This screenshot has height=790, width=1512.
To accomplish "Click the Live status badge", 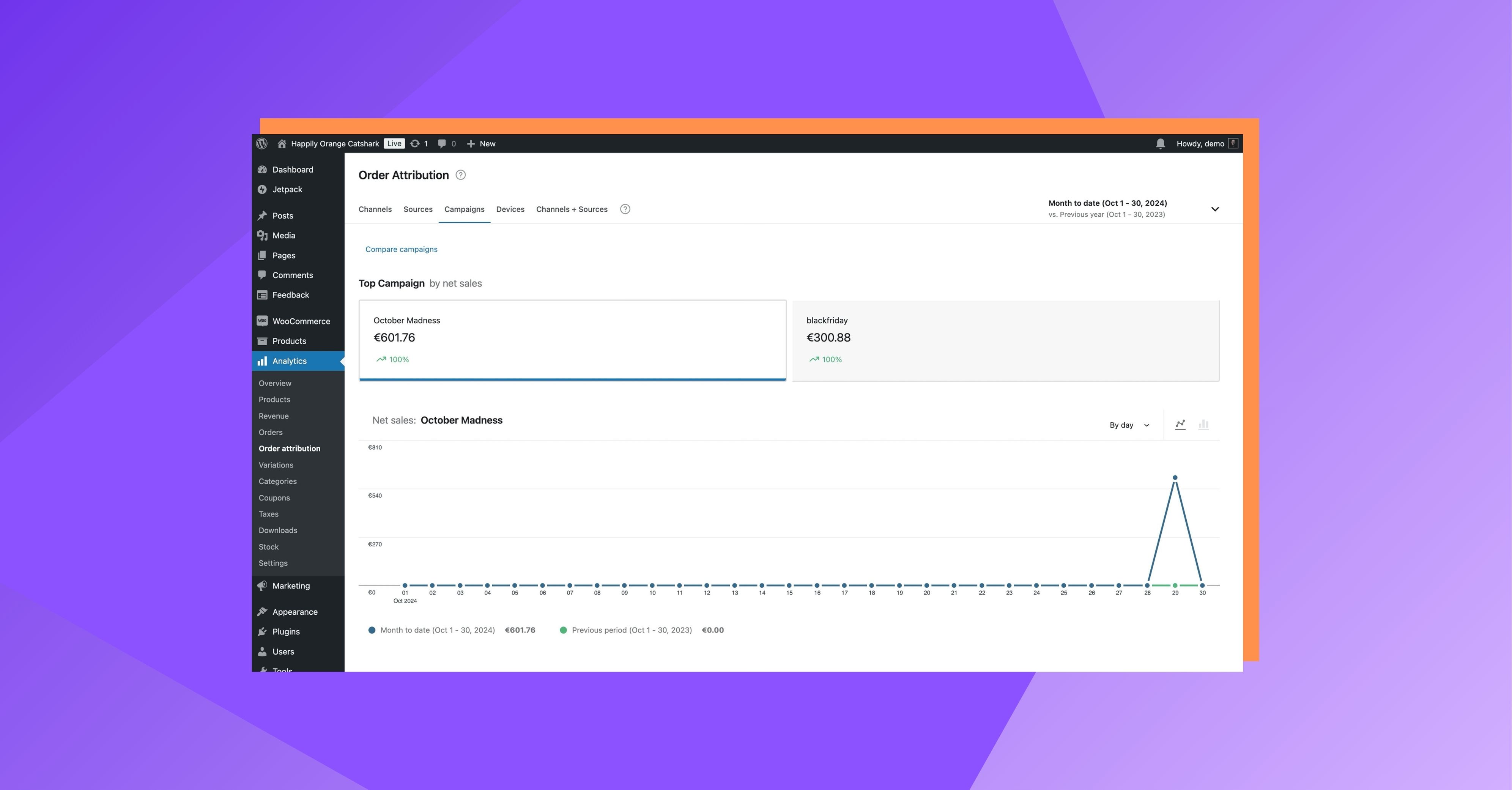I will coord(394,143).
